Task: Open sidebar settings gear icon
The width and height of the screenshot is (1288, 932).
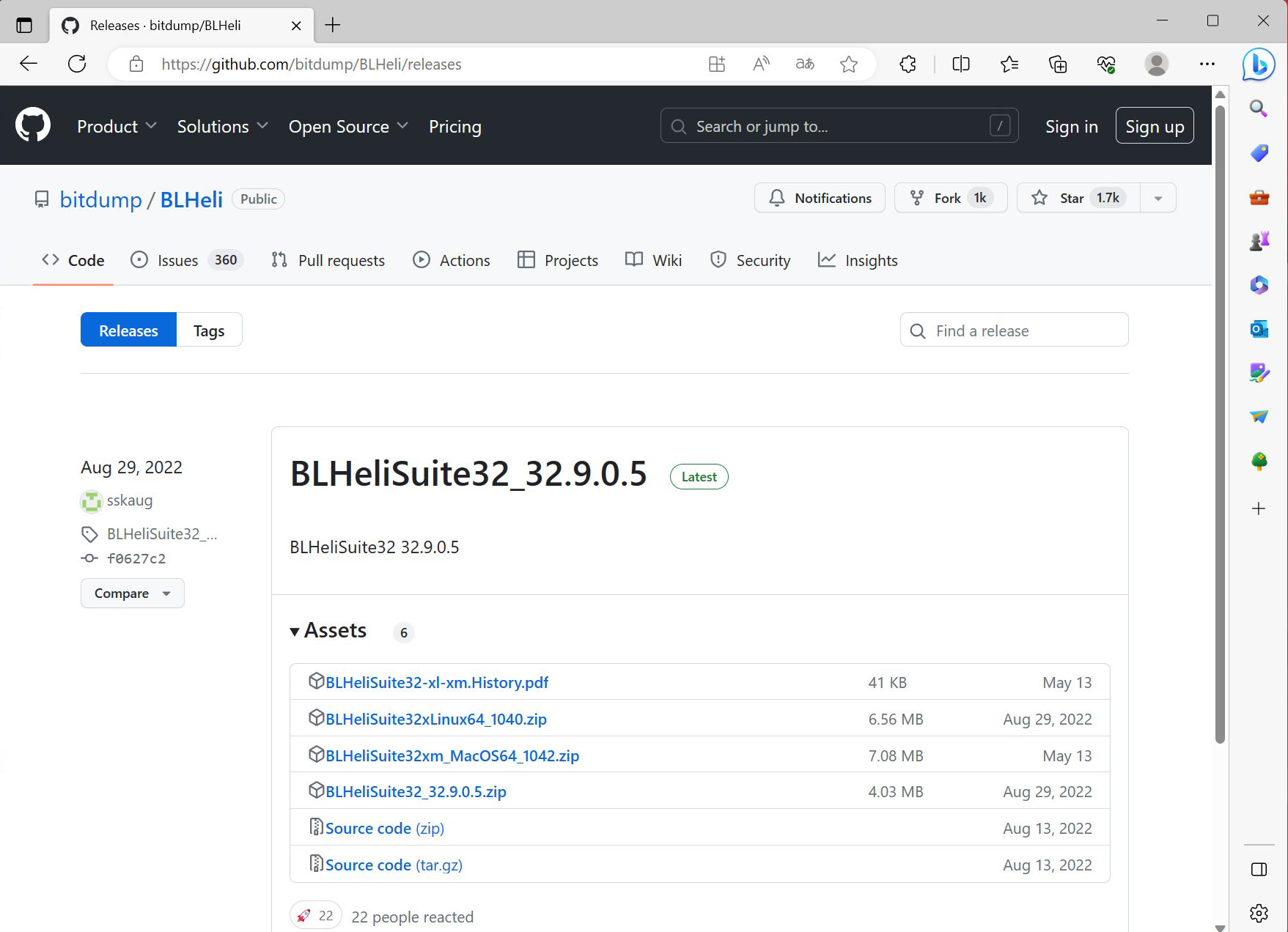Action: (1259, 913)
